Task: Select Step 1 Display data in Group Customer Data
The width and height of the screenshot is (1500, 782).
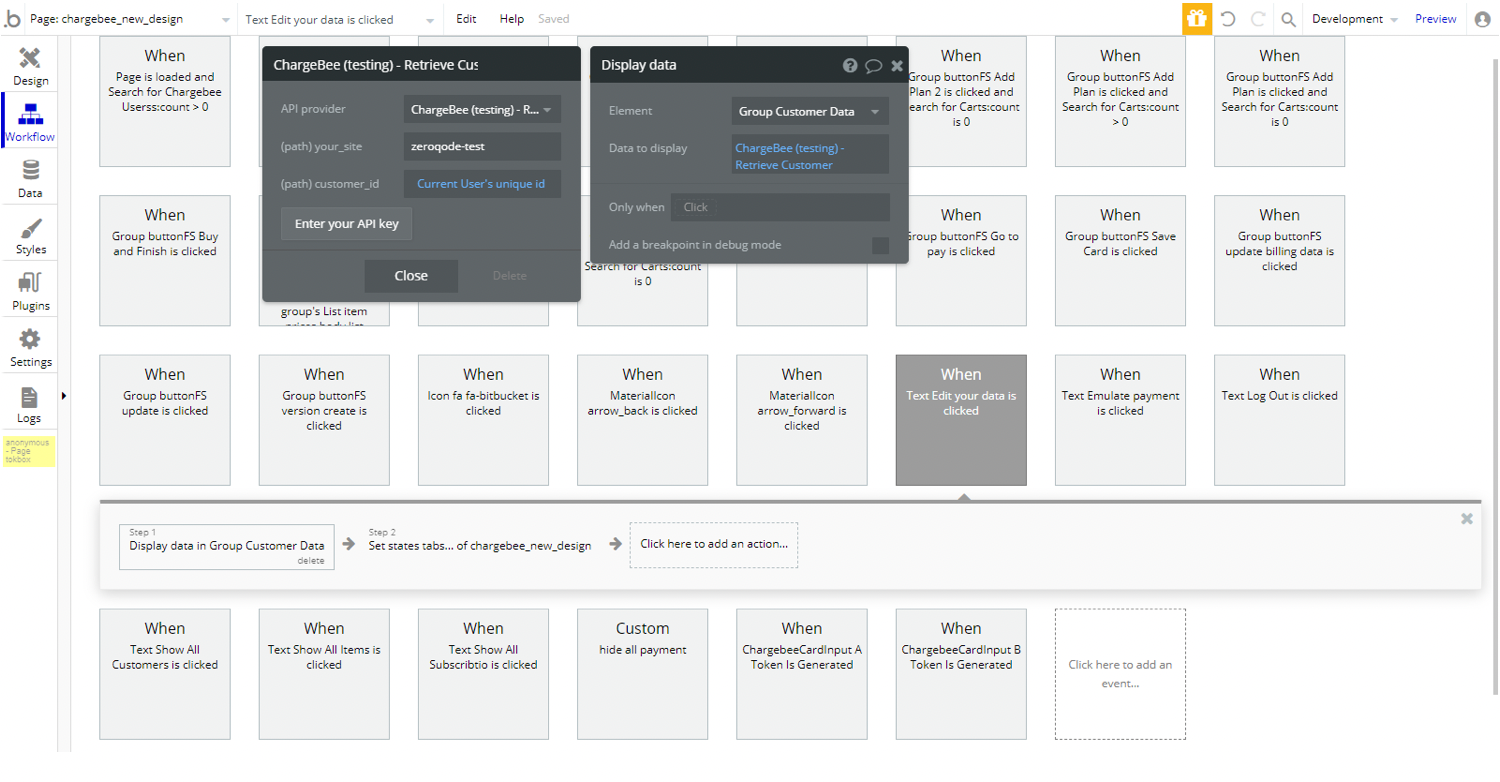Action: tap(227, 546)
